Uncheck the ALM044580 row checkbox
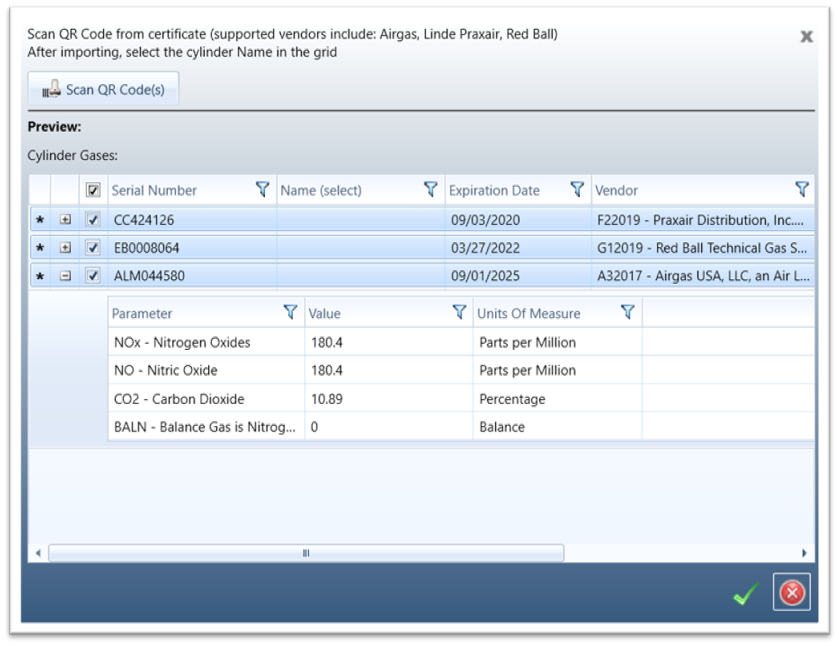The width and height of the screenshot is (839, 646). 93,276
